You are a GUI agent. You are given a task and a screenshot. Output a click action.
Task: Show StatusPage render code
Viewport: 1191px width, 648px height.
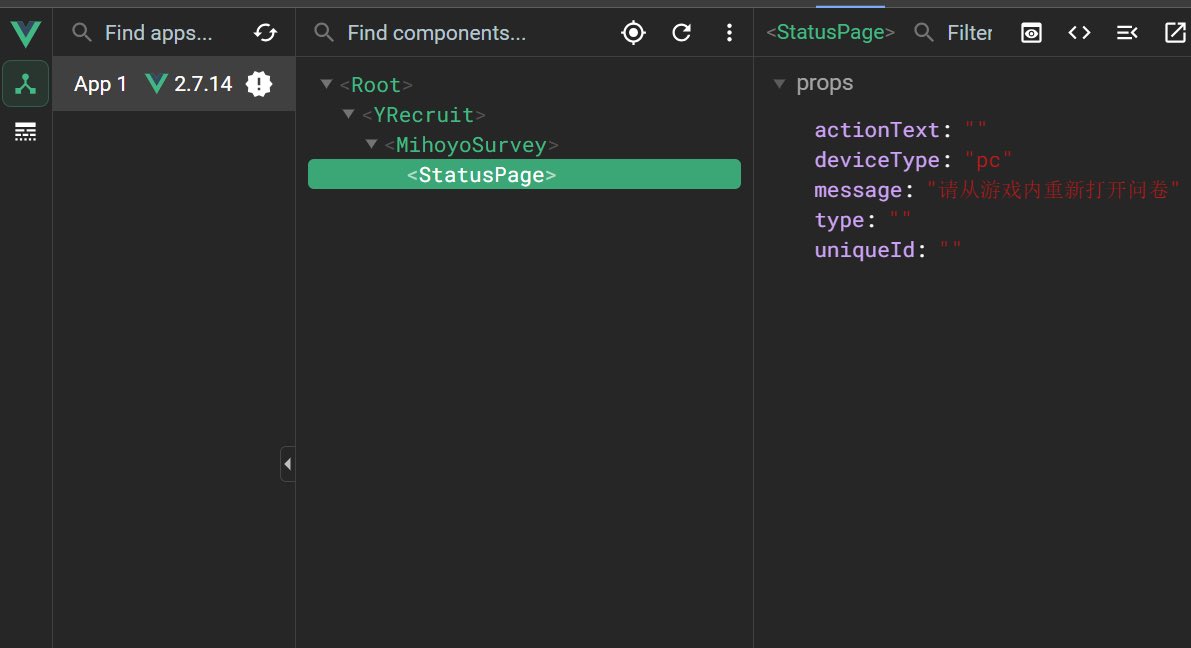tap(1079, 33)
